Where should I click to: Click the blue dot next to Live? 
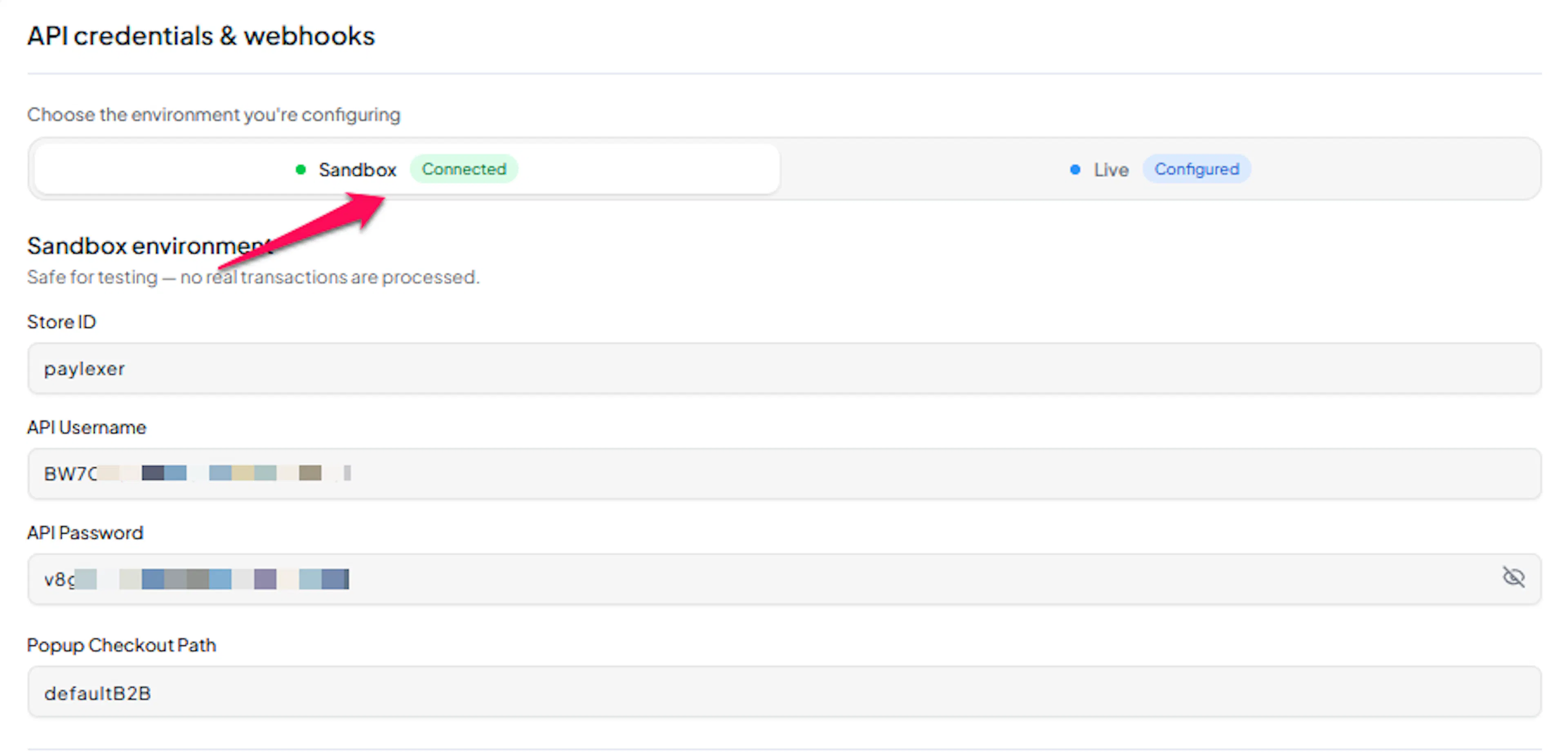coord(1075,170)
